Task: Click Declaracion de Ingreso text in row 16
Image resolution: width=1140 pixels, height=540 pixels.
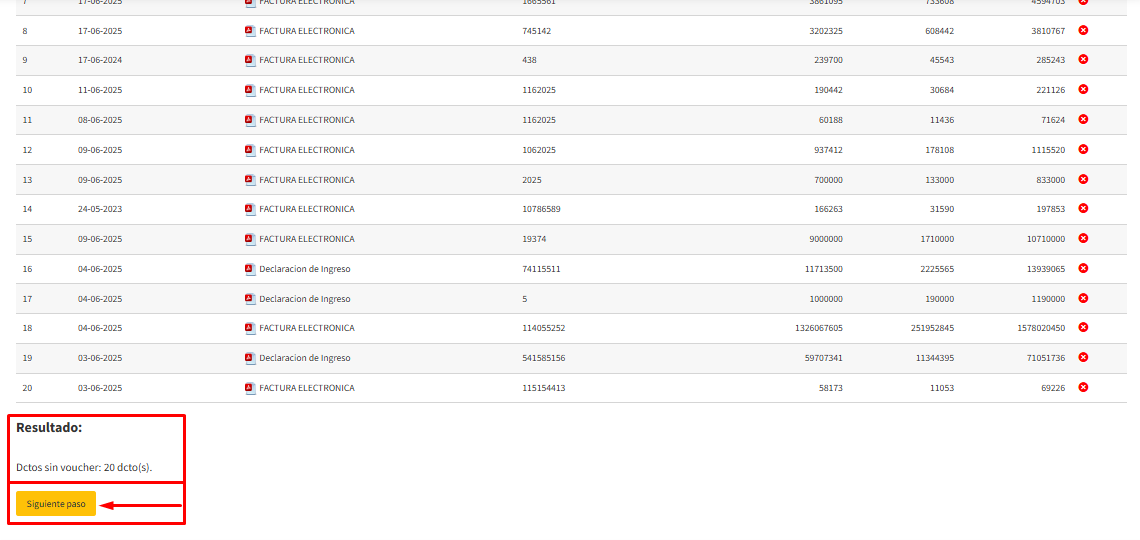Action: tap(305, 269)
